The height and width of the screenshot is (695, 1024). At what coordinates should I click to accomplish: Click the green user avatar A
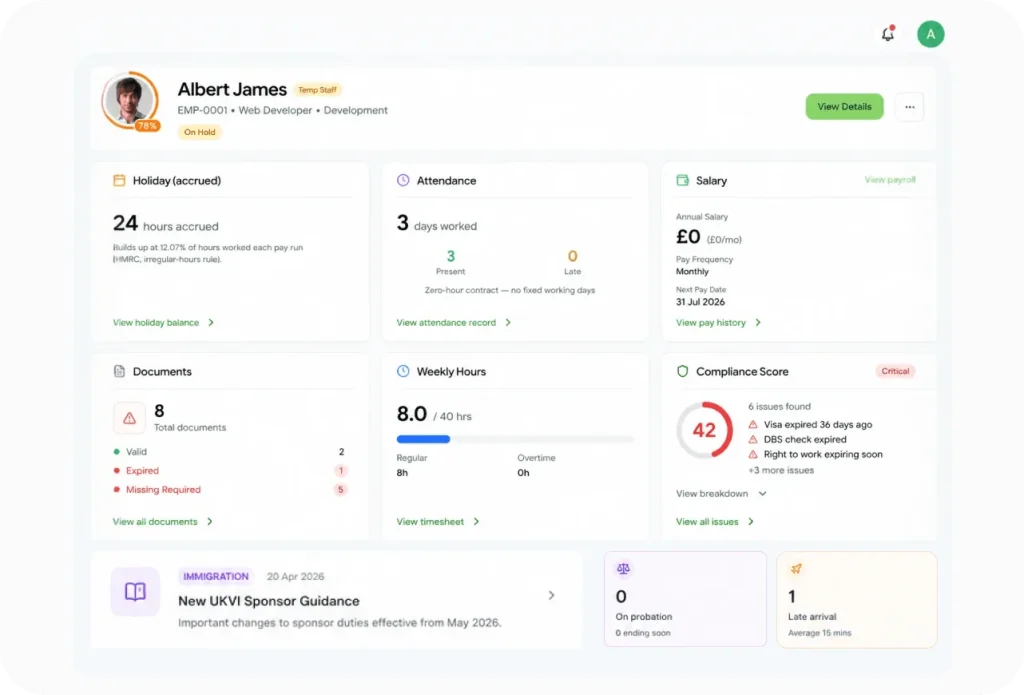pyautogui.click(x=931, y=34)
